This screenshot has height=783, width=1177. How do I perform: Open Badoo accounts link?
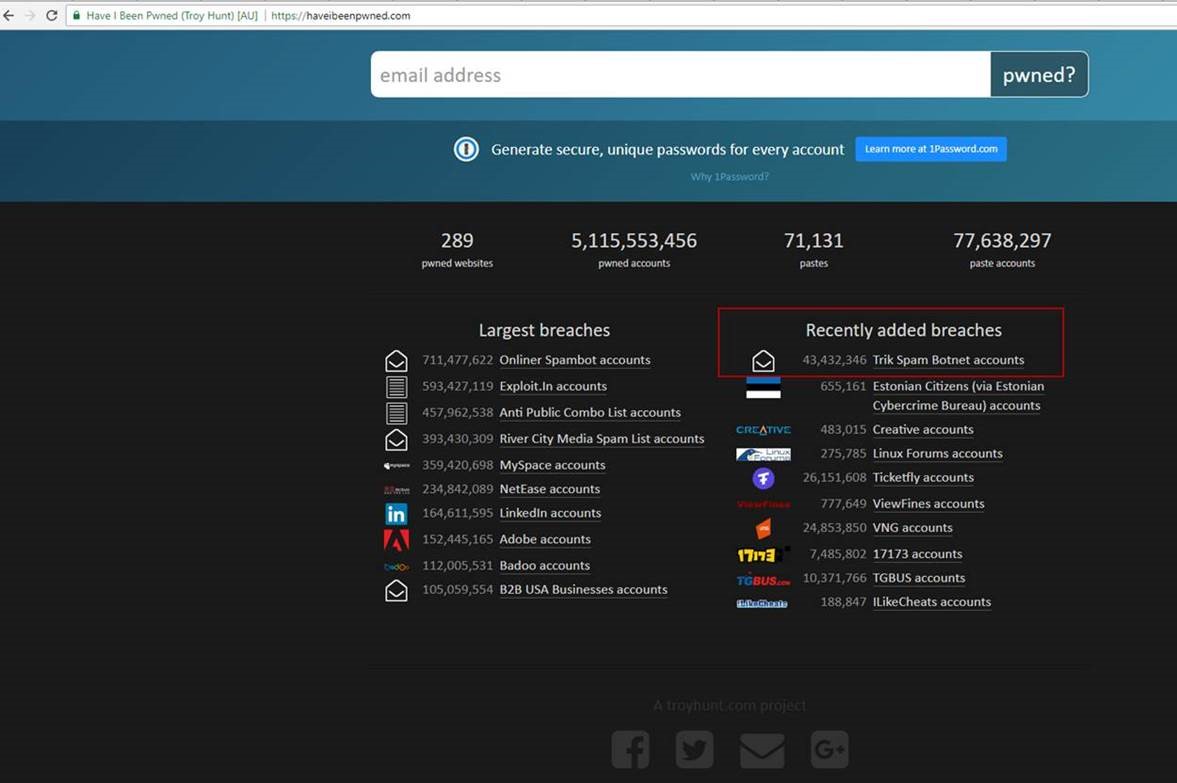coord(544,566)
